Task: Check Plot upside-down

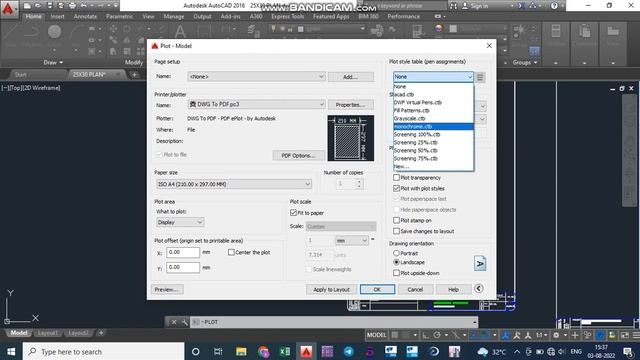Action: (x=396, y=273)
